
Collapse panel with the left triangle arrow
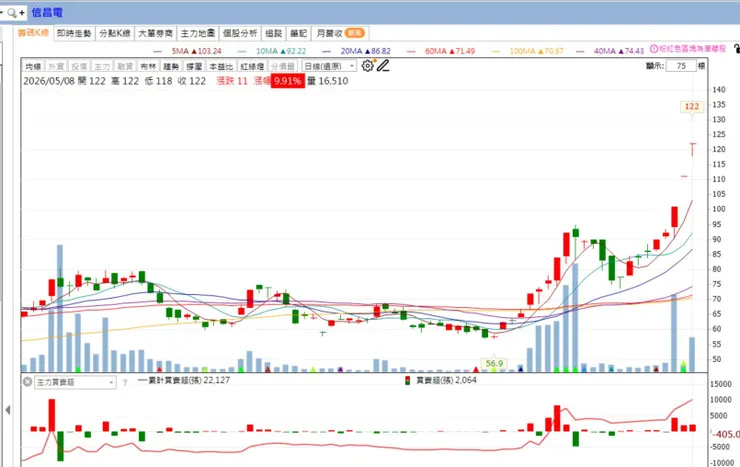pos(8,410)
